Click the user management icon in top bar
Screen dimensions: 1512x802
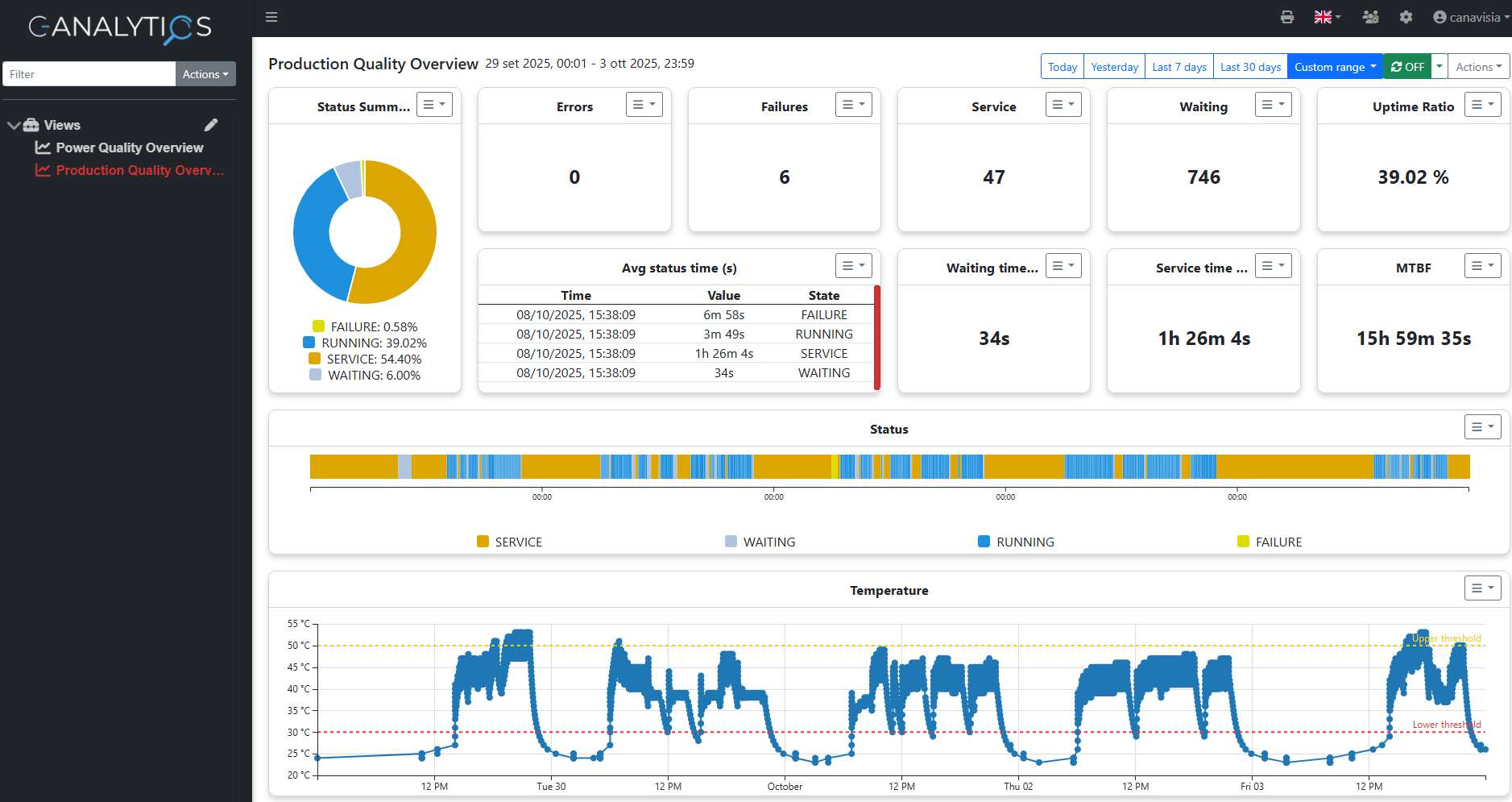click(1370, 16)
